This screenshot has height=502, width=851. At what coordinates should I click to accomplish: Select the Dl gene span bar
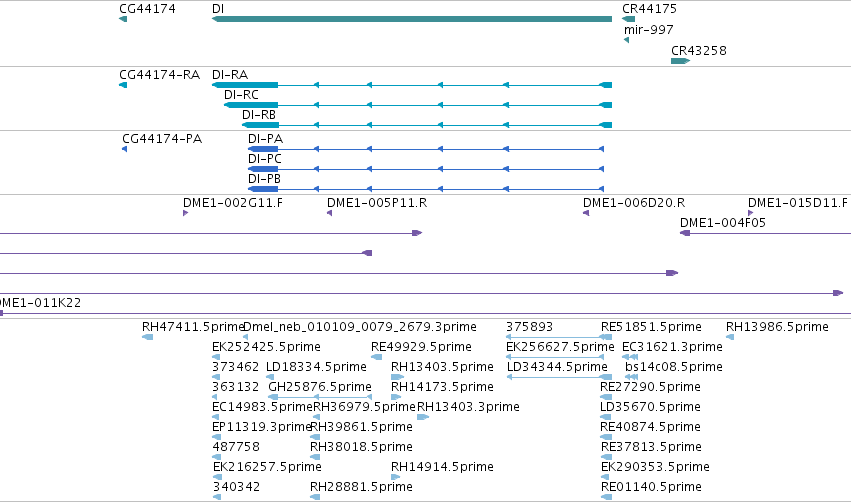(x=412, y=19)
